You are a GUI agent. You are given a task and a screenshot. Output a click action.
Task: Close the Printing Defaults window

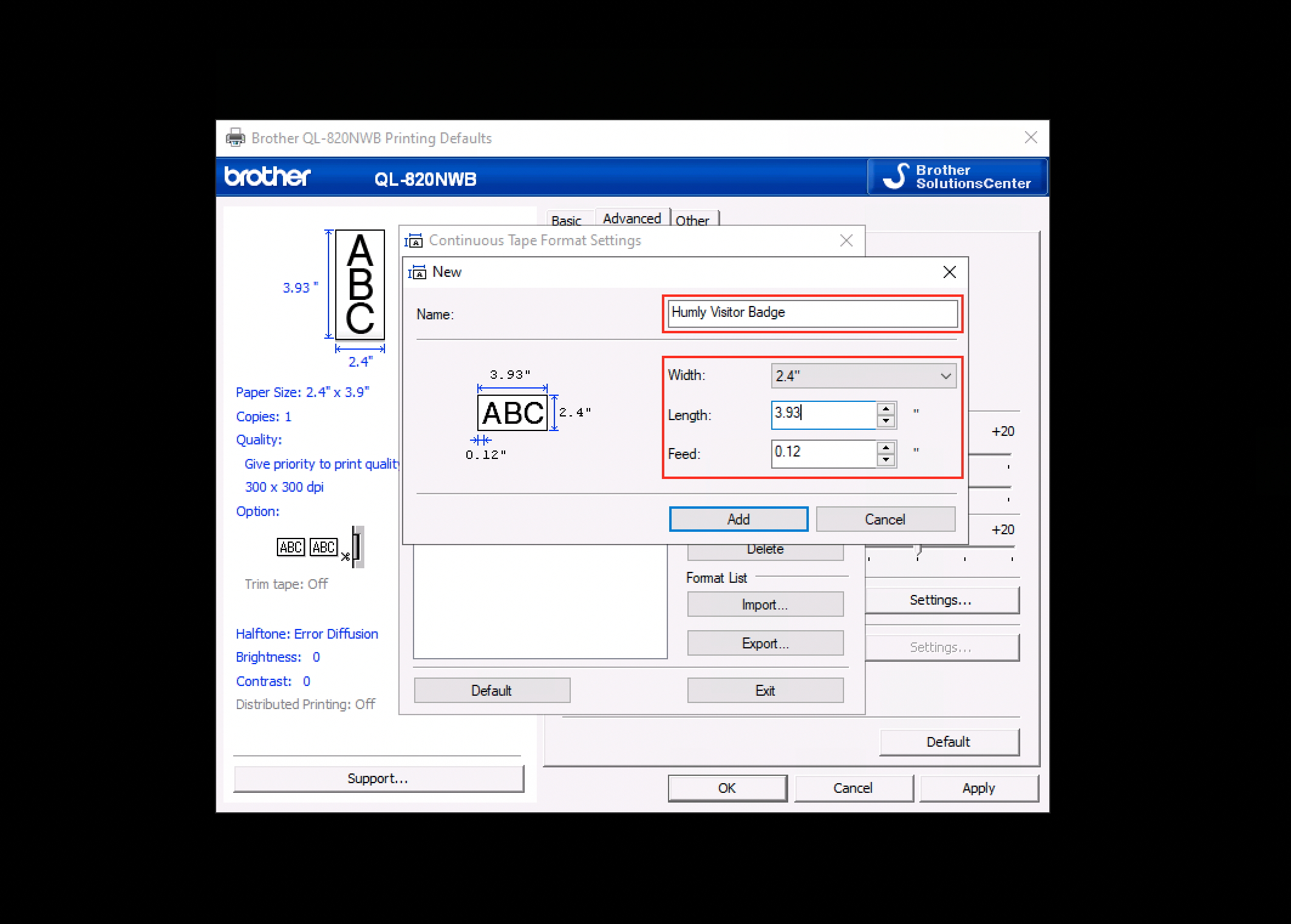(x=1031, y=138)
